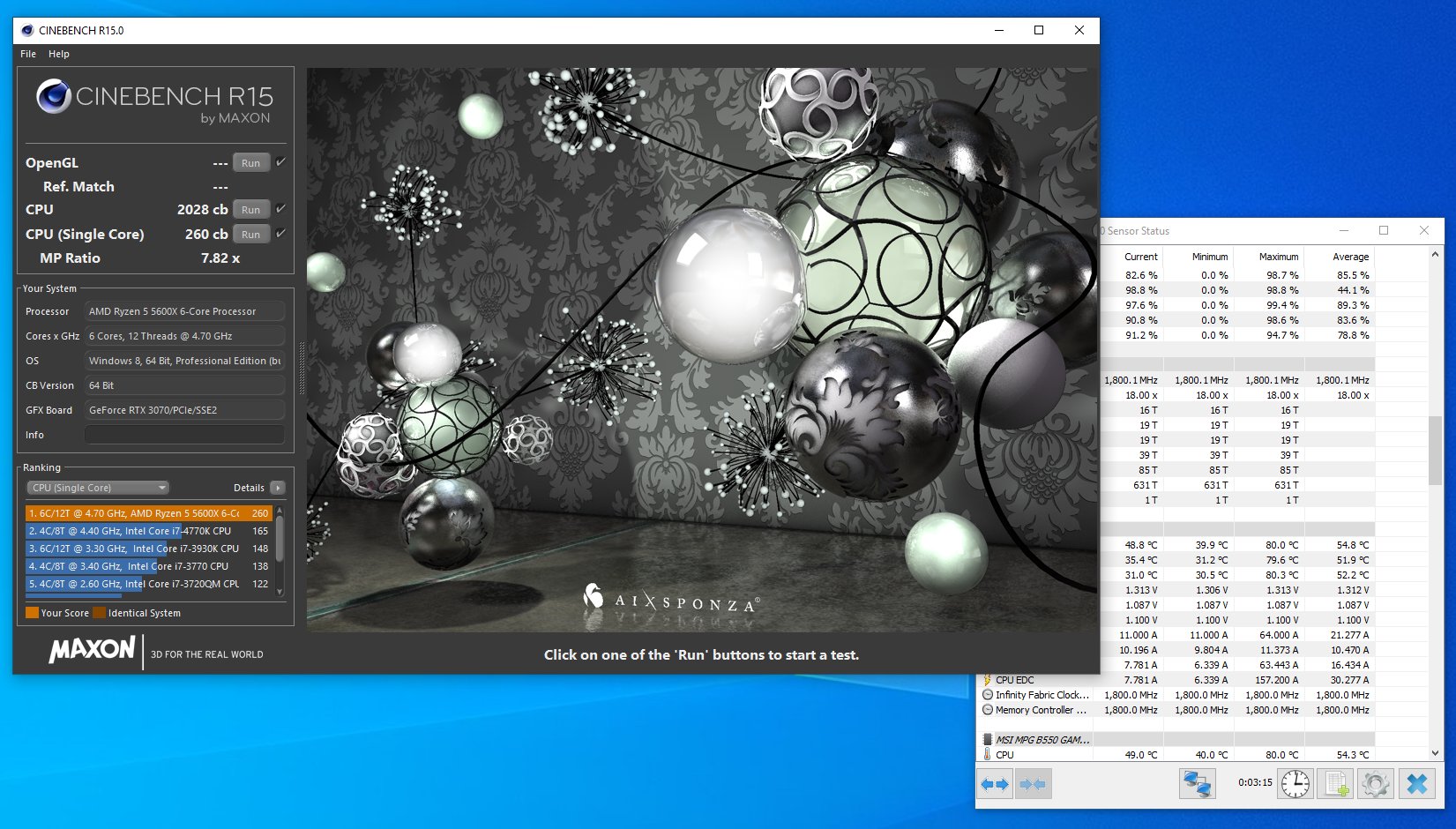Click the MSI MPG B550 motherboard chip icon

[988, 740]
